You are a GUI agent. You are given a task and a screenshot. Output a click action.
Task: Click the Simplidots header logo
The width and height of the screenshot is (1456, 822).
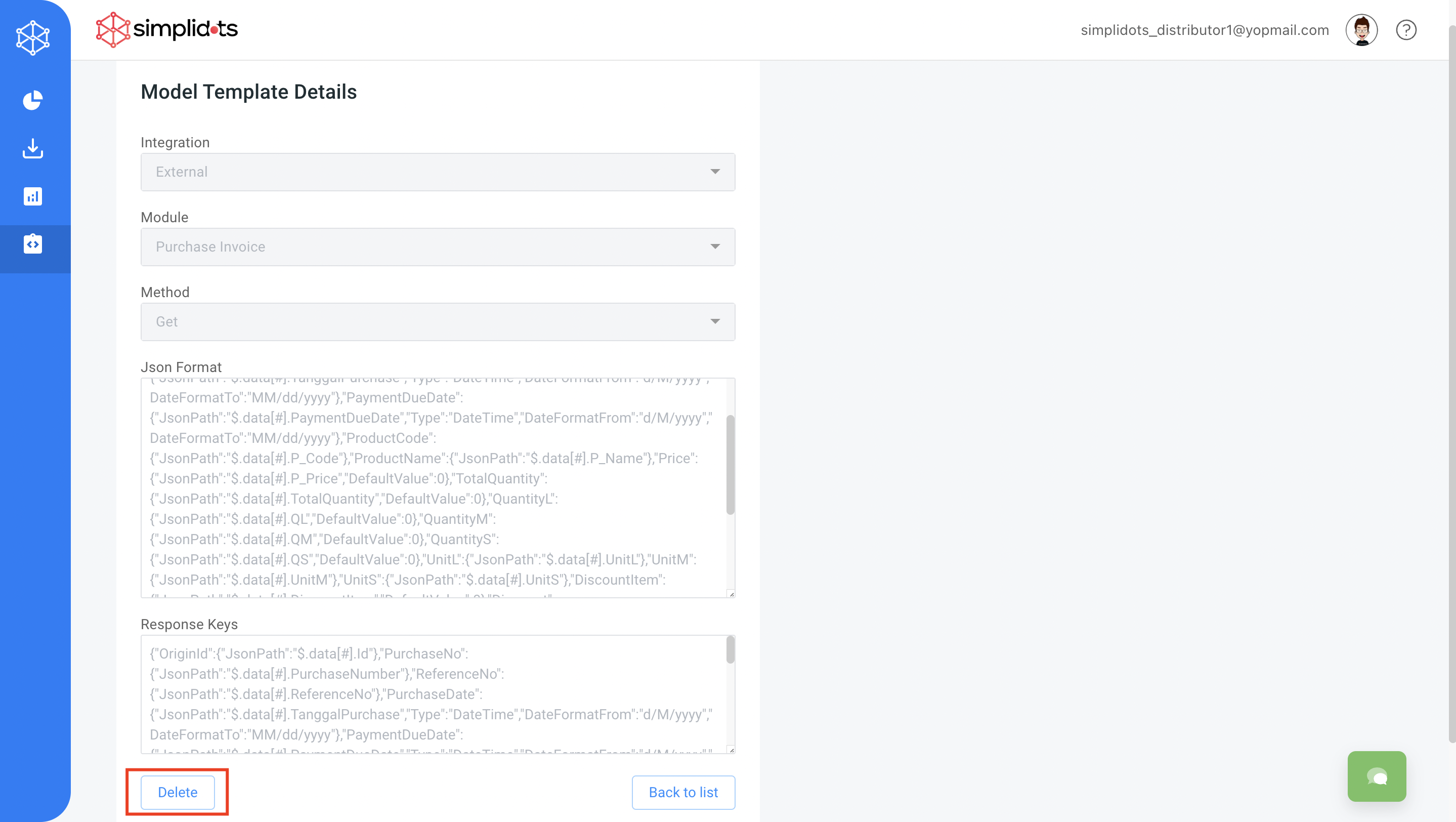(167, 29)
